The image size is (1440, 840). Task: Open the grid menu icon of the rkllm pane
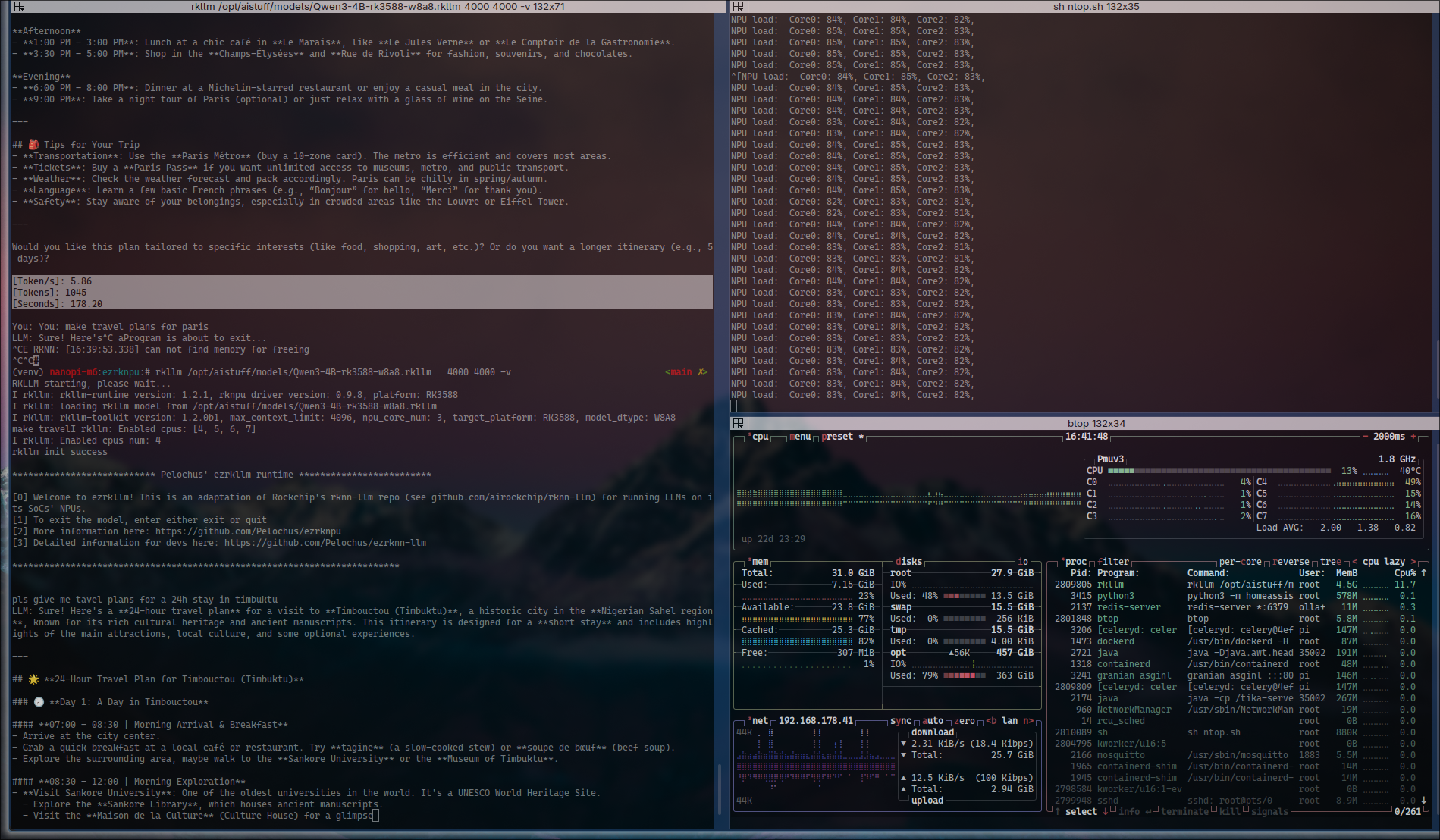[x=19, y=6]
